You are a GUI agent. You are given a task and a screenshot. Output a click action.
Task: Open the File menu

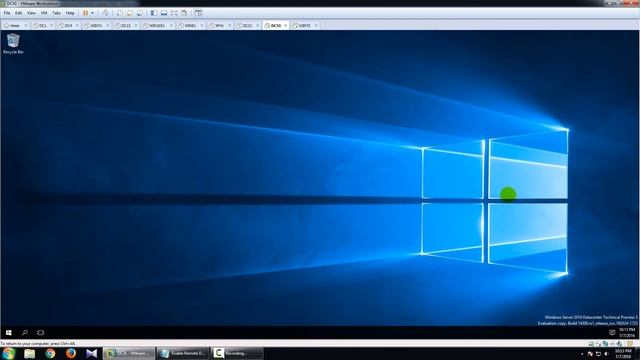click(x=7, y=13)
